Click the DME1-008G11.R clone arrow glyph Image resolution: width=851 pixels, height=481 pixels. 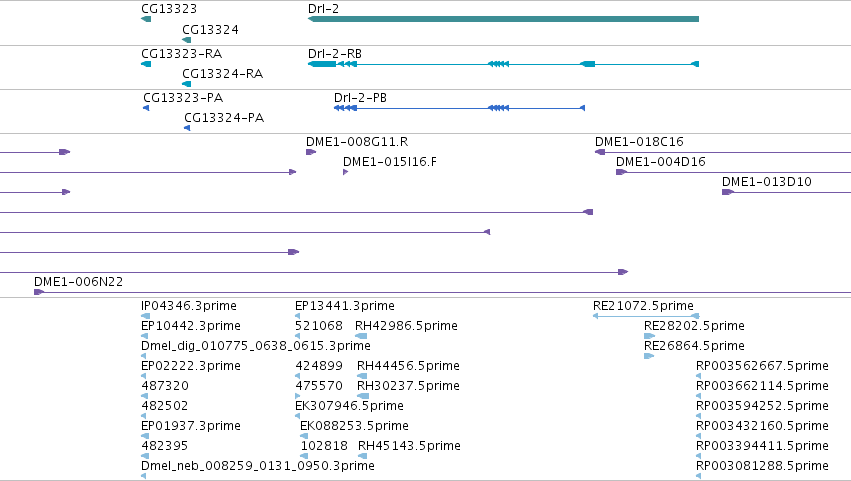tap(311, 152)
